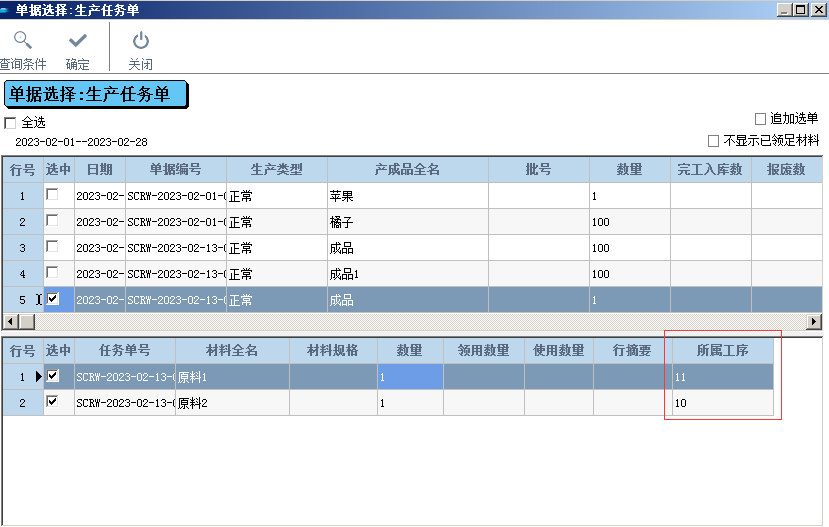Uncheck the 原料2 material row checkbox
The image size is (829, 527).
(53, 402)
